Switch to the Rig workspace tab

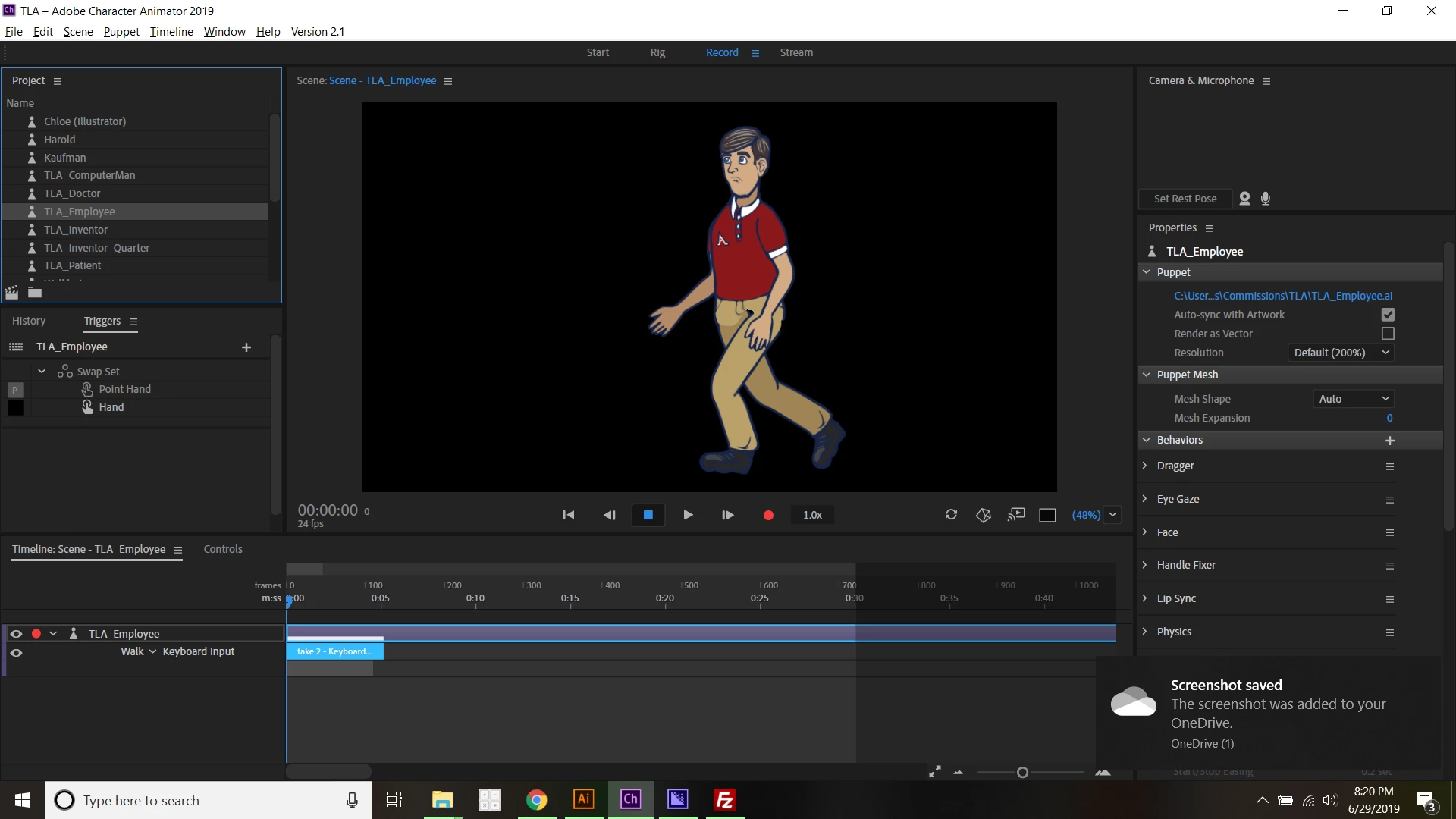point(657,52)
